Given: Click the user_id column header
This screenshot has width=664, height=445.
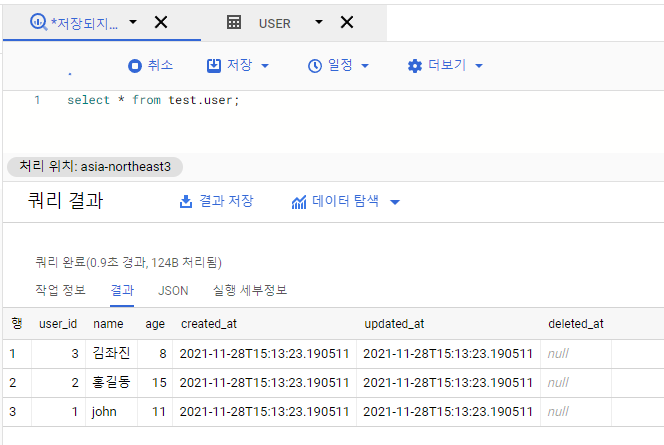Looking at the screenshot, I should point(58,324).
